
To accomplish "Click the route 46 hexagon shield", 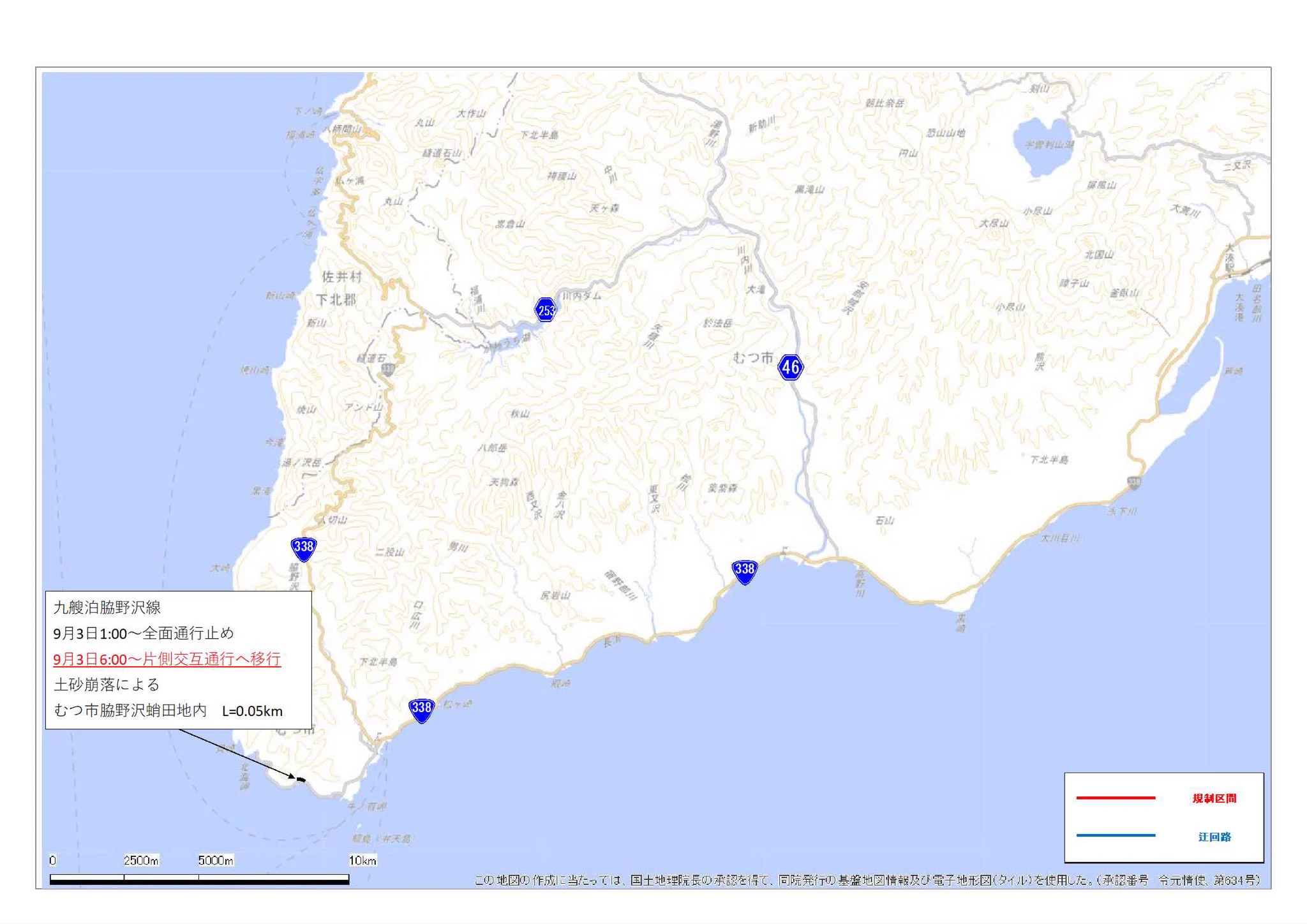I will 790,367.
